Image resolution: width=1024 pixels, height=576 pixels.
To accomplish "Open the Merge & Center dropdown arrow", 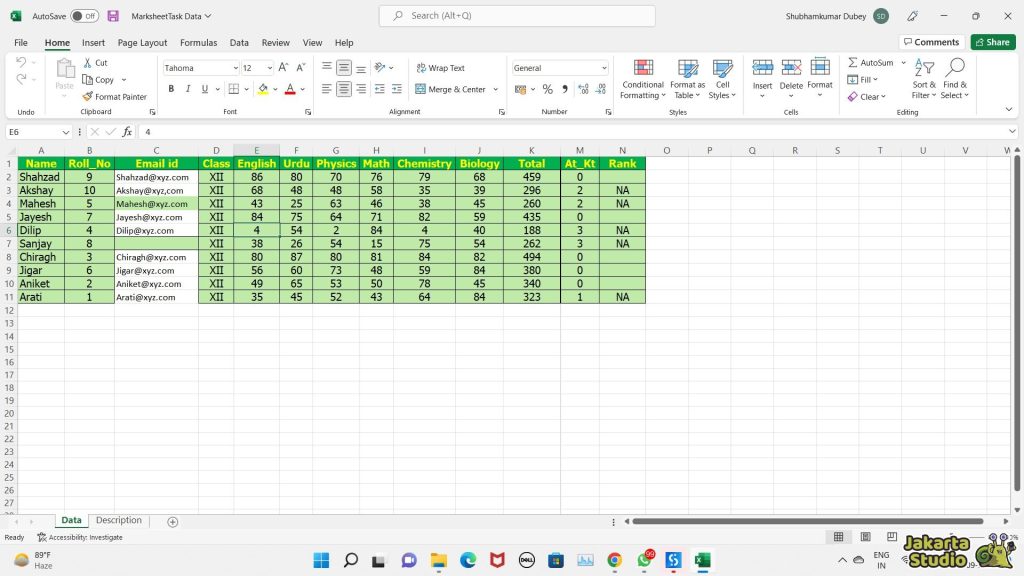I will pos(498,89).
